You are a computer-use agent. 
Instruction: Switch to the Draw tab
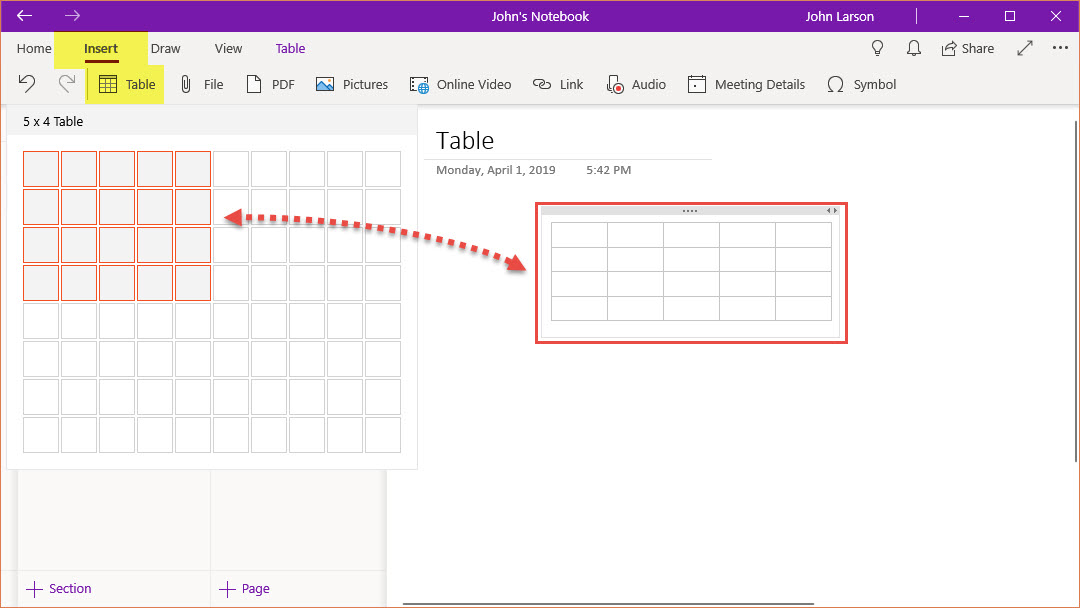pos(165,48)
